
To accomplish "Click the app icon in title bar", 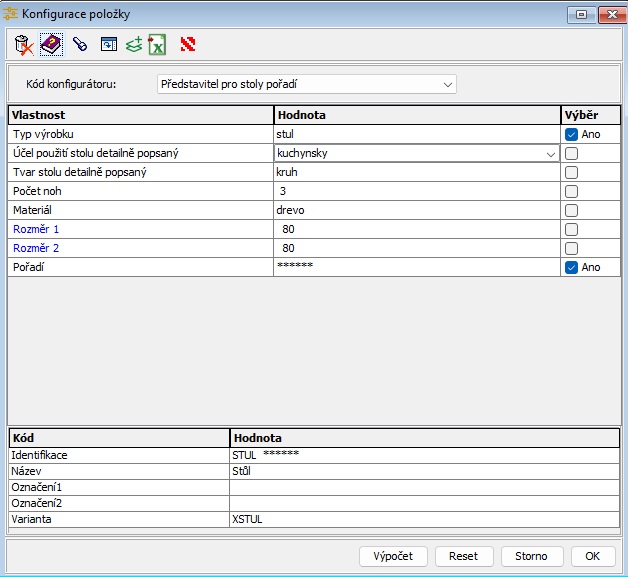I will click(11, 14).
